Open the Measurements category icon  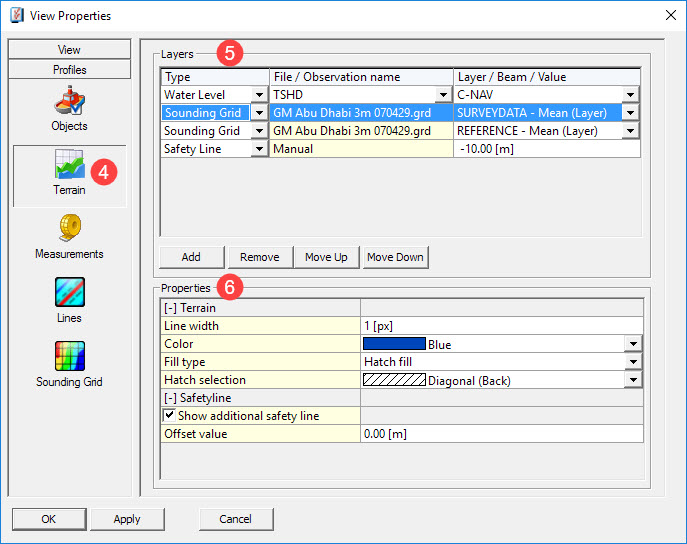click(69, 229)
